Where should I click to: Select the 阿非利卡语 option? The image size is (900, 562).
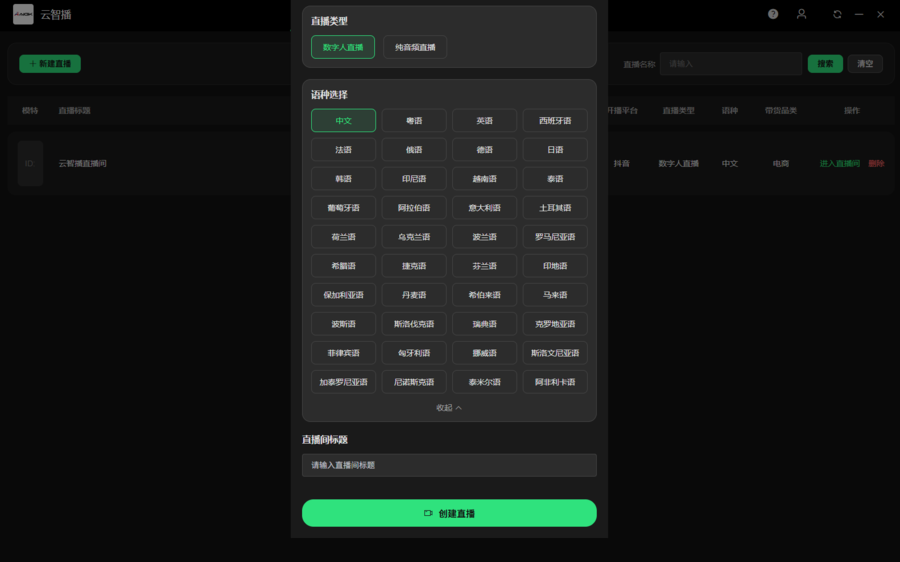pyautogui.click(x=555, y=382)
